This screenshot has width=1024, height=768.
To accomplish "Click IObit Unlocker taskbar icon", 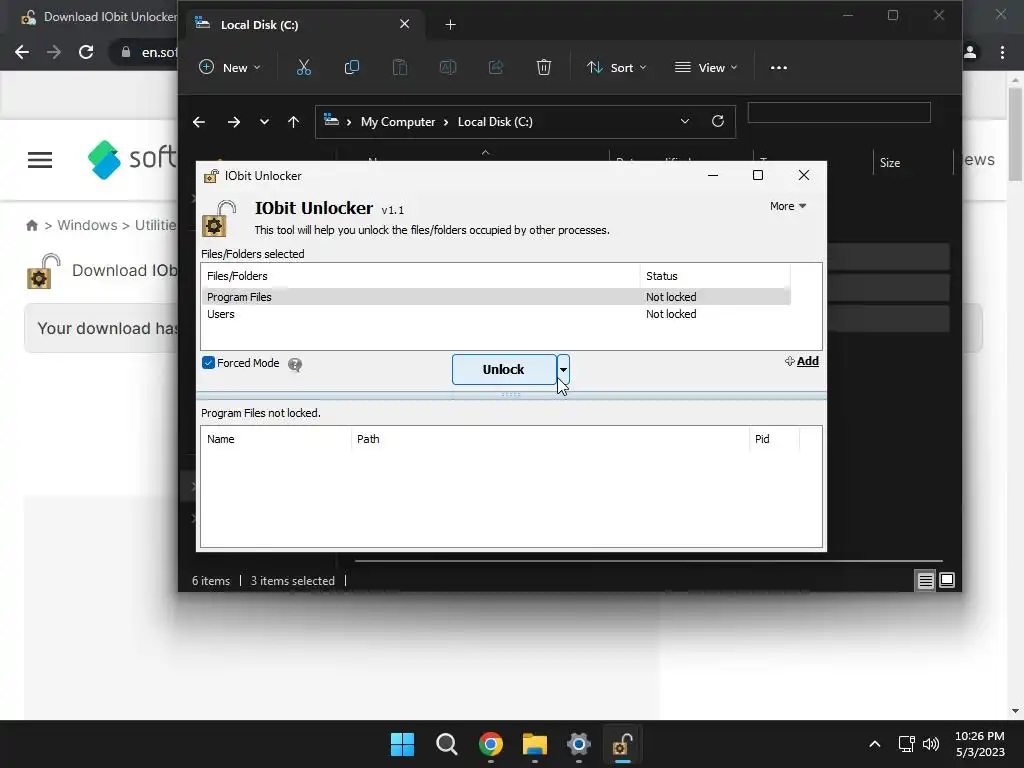I will [622, 744].
